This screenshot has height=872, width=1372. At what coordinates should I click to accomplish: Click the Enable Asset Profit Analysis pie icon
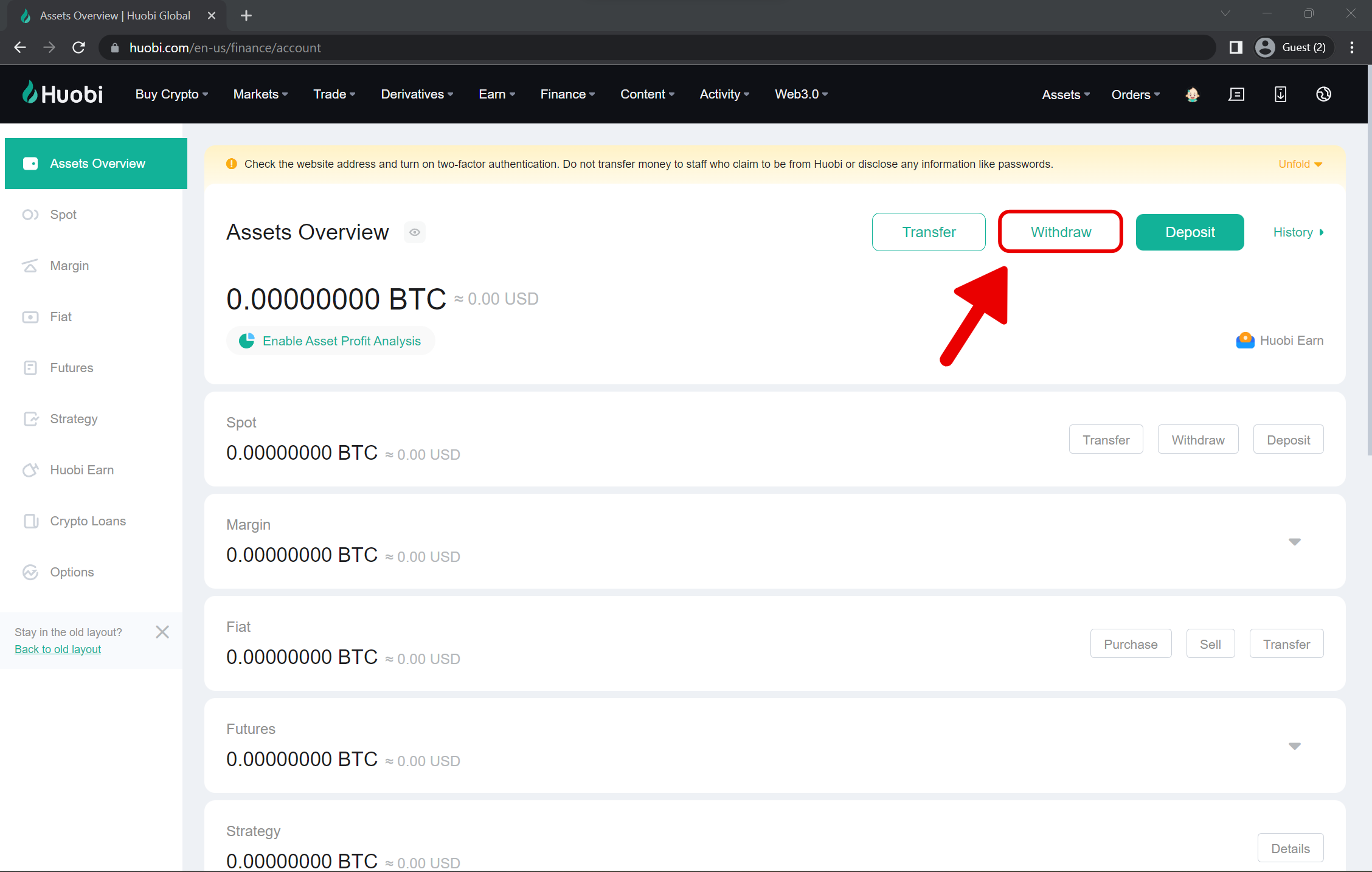pos(247,341)
